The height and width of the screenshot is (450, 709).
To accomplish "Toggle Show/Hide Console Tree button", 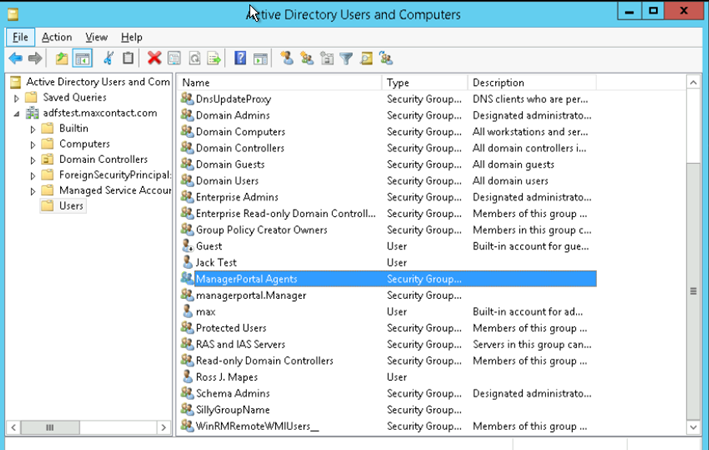I will click(82, 58).
